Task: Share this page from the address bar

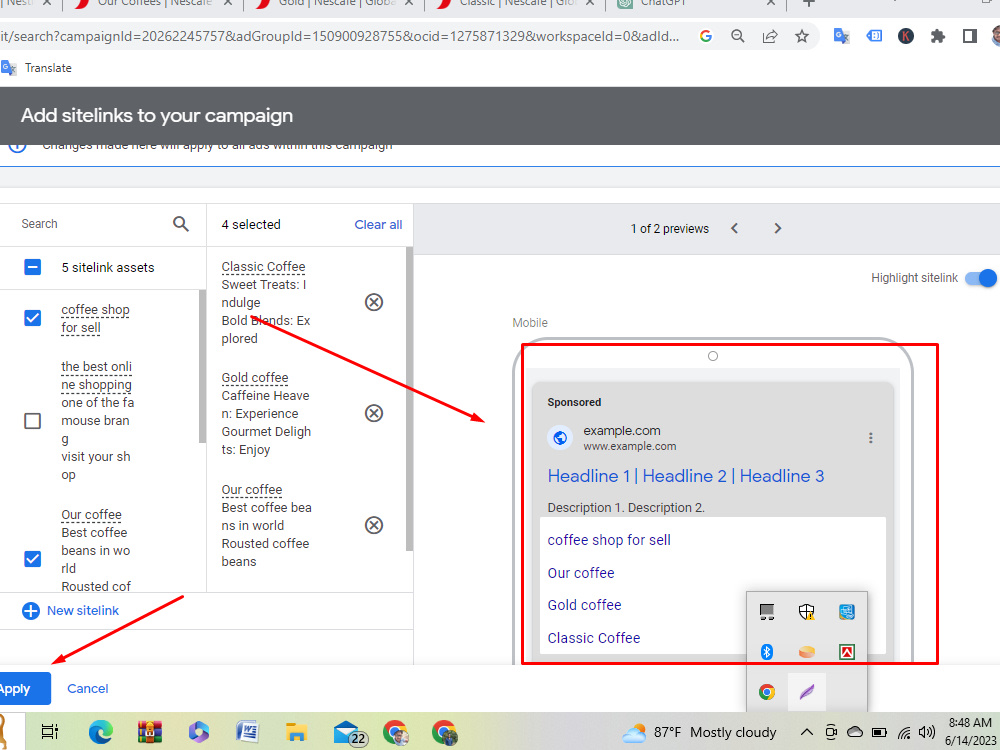Action: click(x=770, y=36)
